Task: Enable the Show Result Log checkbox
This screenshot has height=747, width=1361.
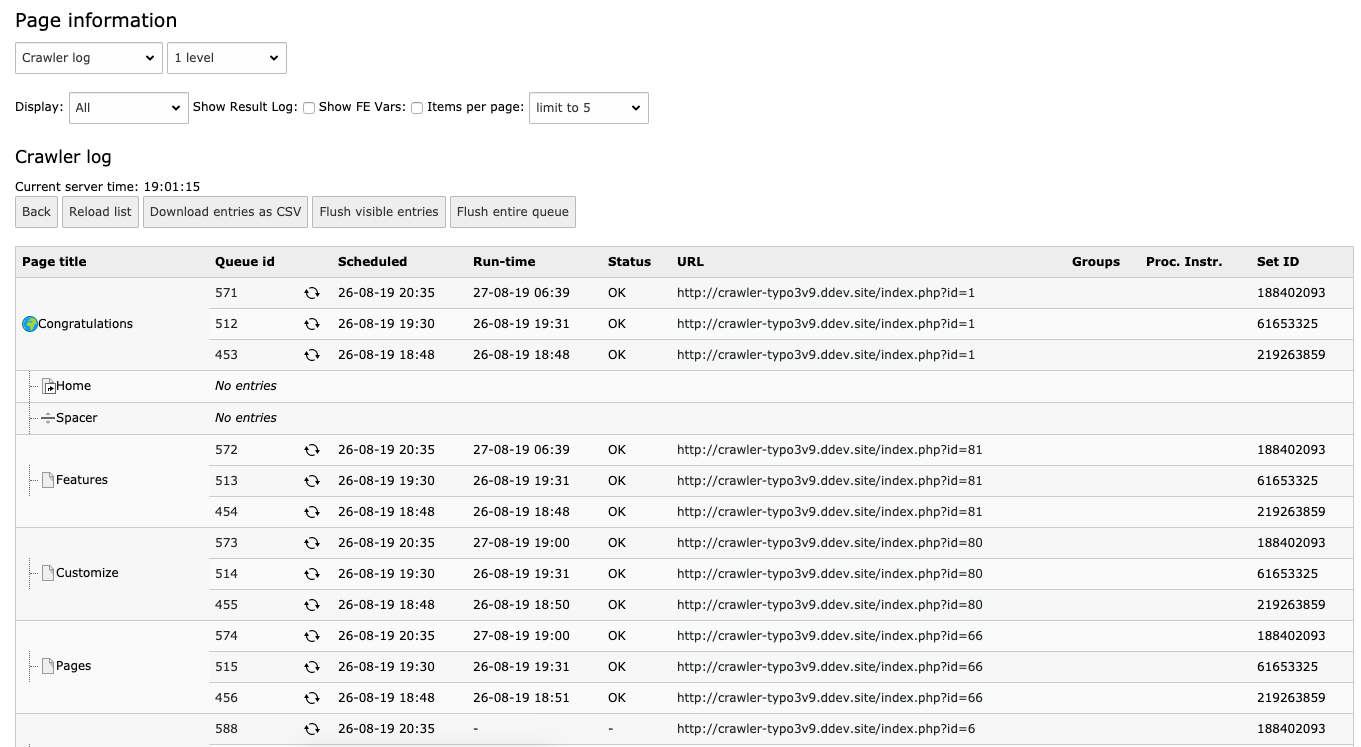Action: 309,108
